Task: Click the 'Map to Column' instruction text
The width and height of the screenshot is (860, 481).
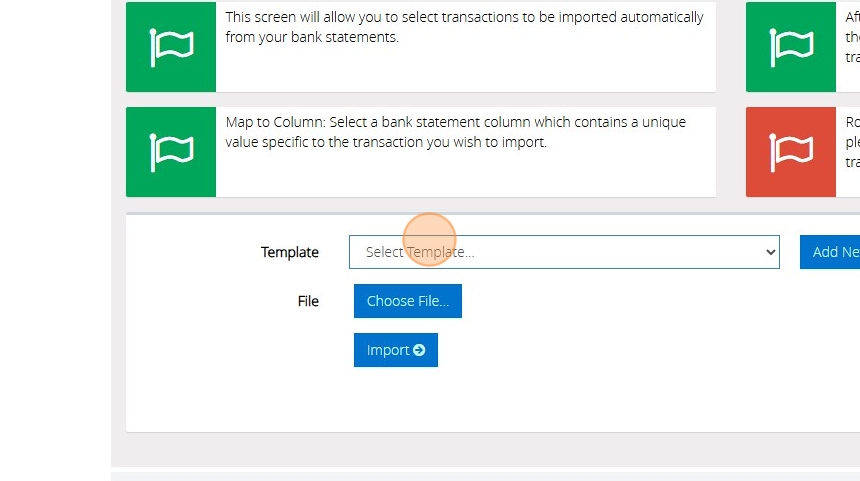Action: point(455,132)
